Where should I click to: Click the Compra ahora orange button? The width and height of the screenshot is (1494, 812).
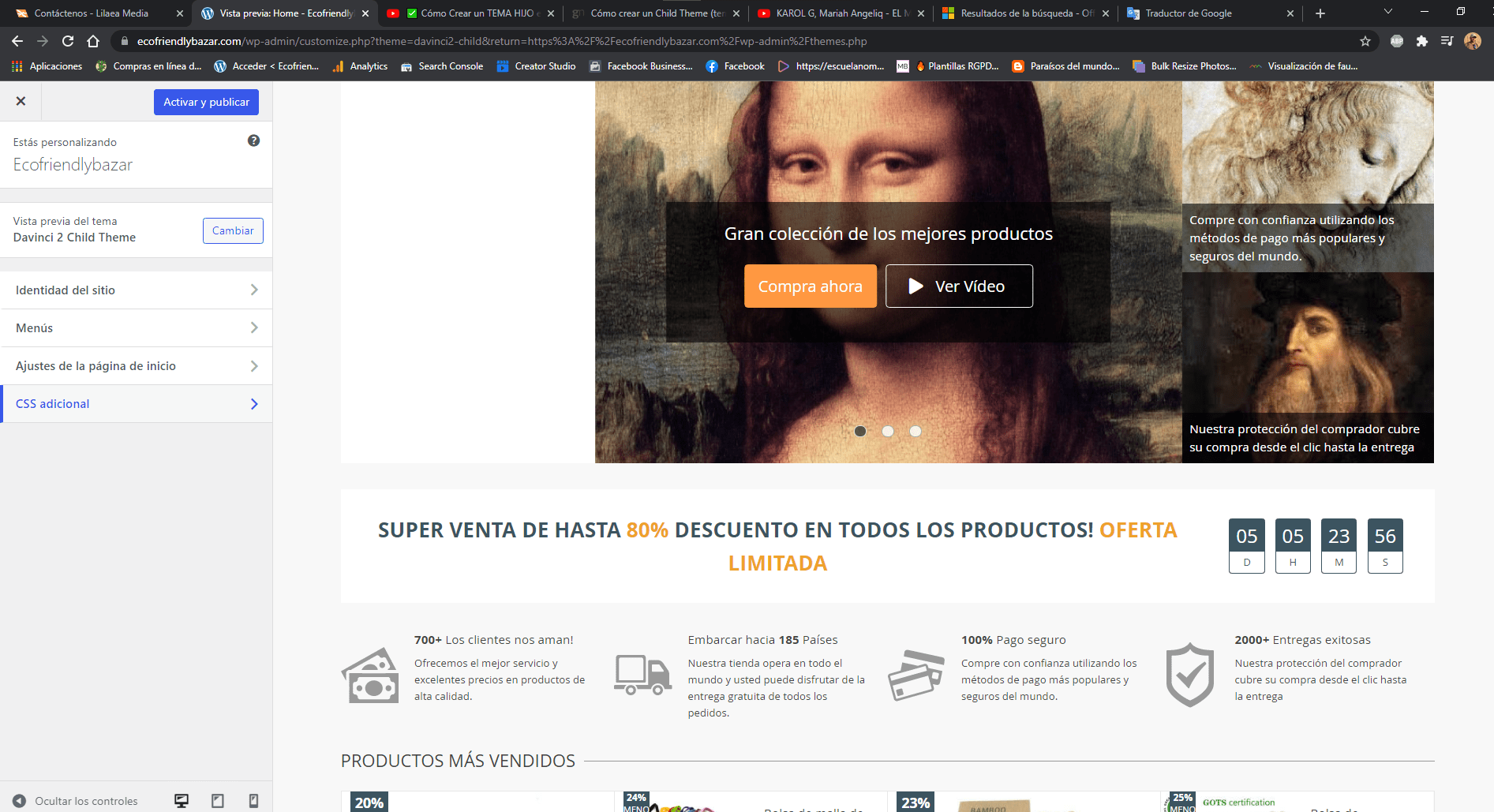click(x=810, y=286)
